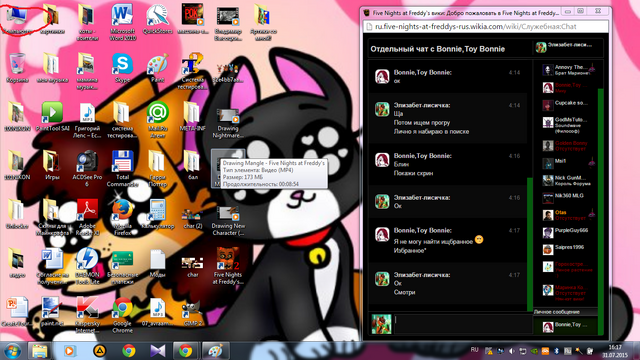Click the chat window address bar
640x360 pixels.
pyautogui.click(x=486, y=27)
